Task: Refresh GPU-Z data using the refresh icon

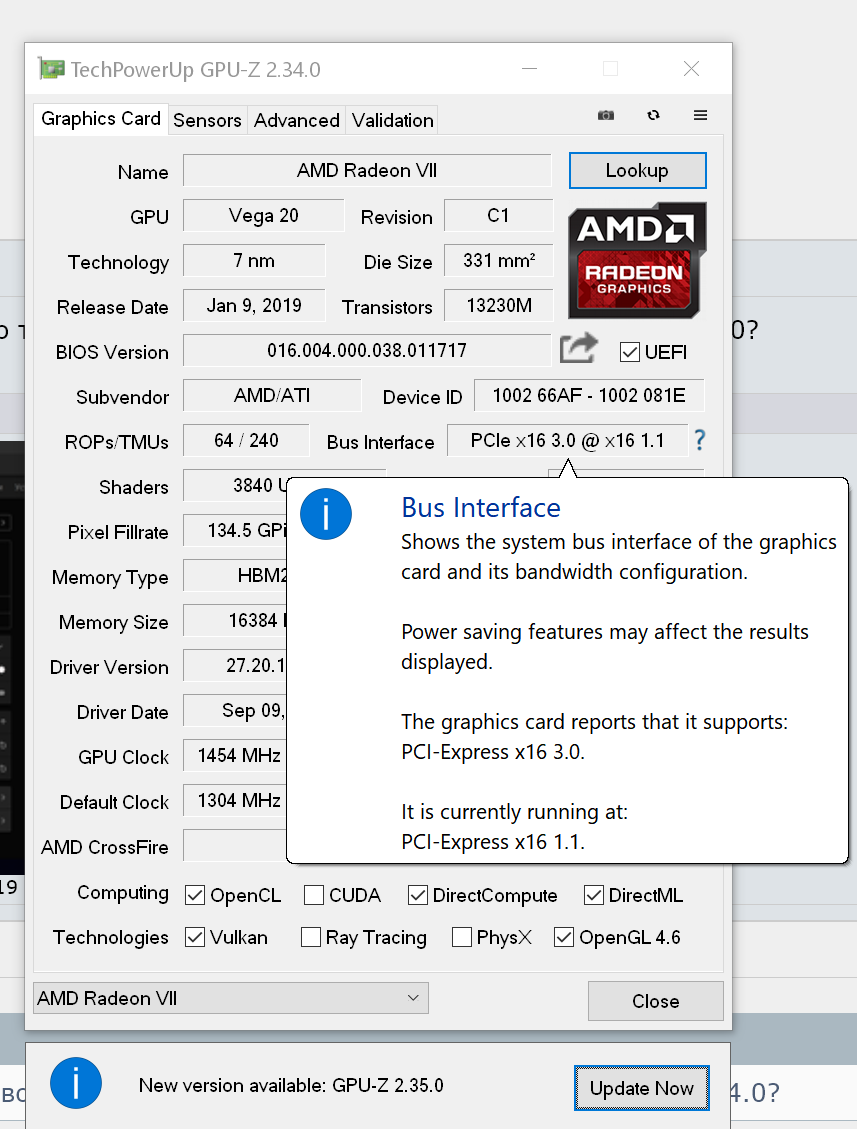Action: (653, 115)
